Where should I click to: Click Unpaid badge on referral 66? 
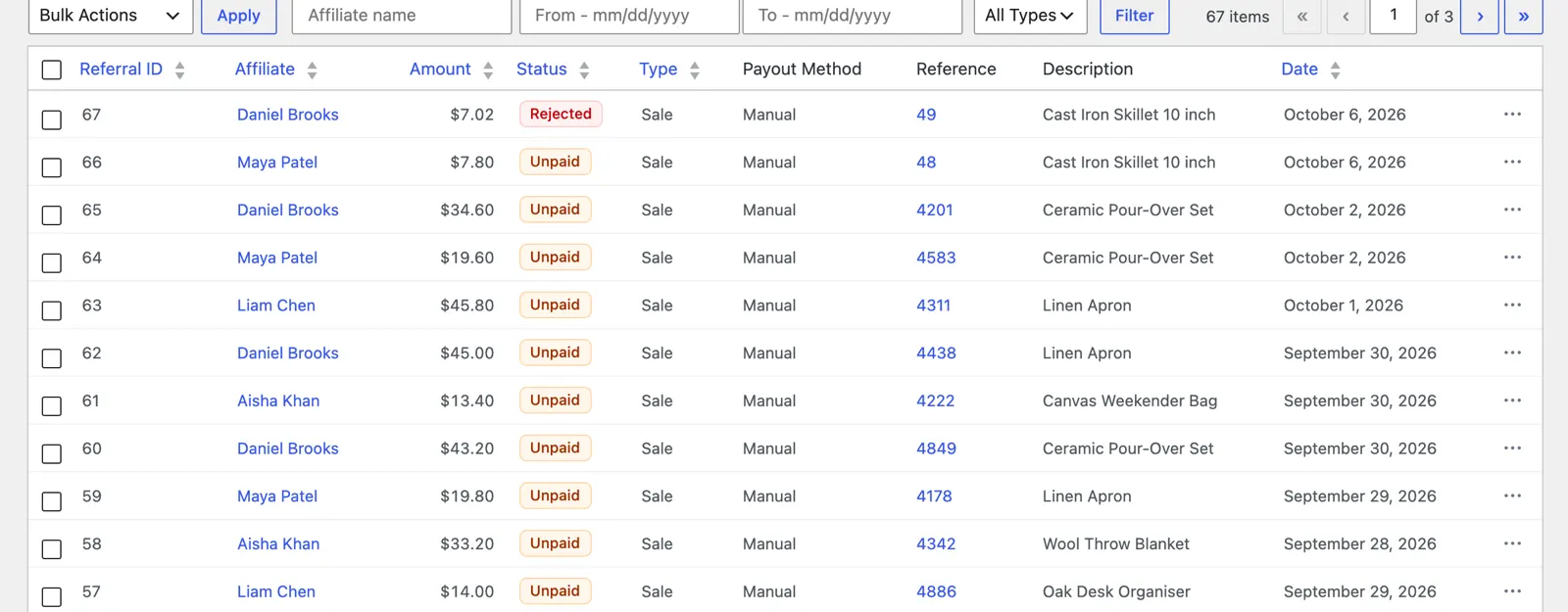[555, 162]
